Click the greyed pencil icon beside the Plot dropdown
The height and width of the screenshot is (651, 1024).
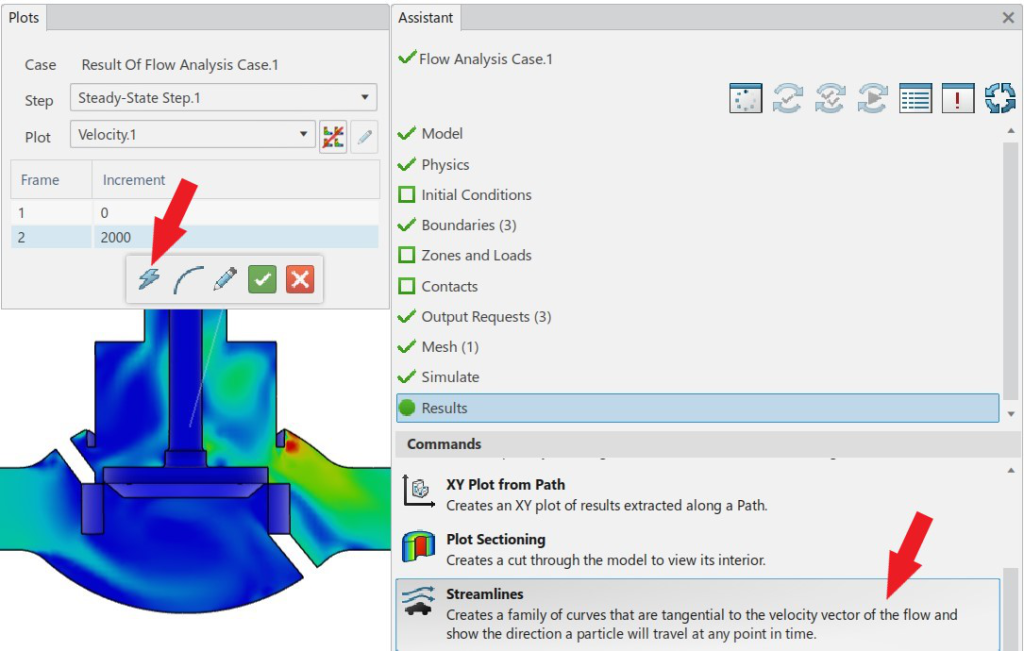(x=364, y=136)
